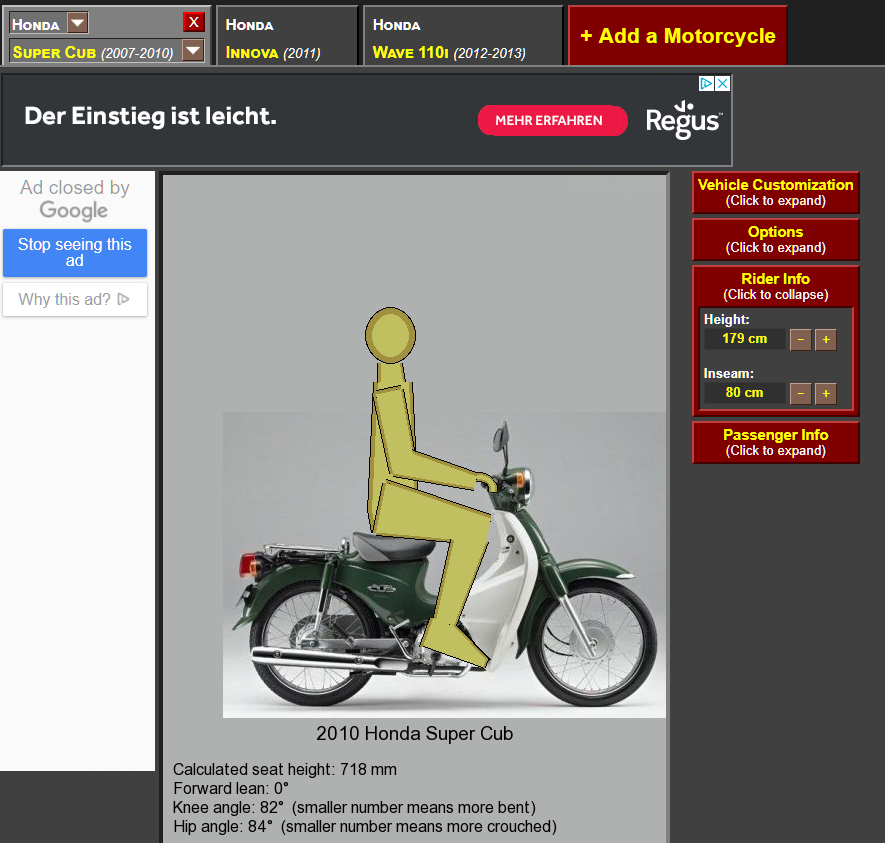Click Why this ad link
The height and width of the screenshot is (843, 885).
[75, 299]
